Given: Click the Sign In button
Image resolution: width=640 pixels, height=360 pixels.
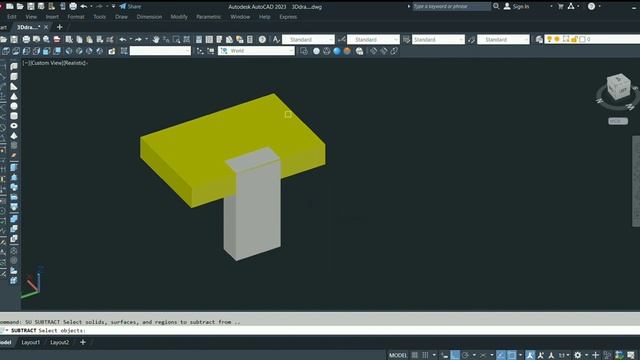Looking at the screenshot, I should click(516, 6).
